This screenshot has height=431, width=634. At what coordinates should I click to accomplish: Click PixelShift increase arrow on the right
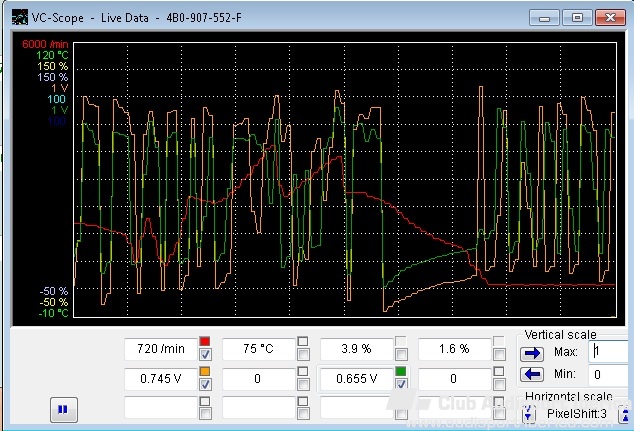(x=626, y=414)
